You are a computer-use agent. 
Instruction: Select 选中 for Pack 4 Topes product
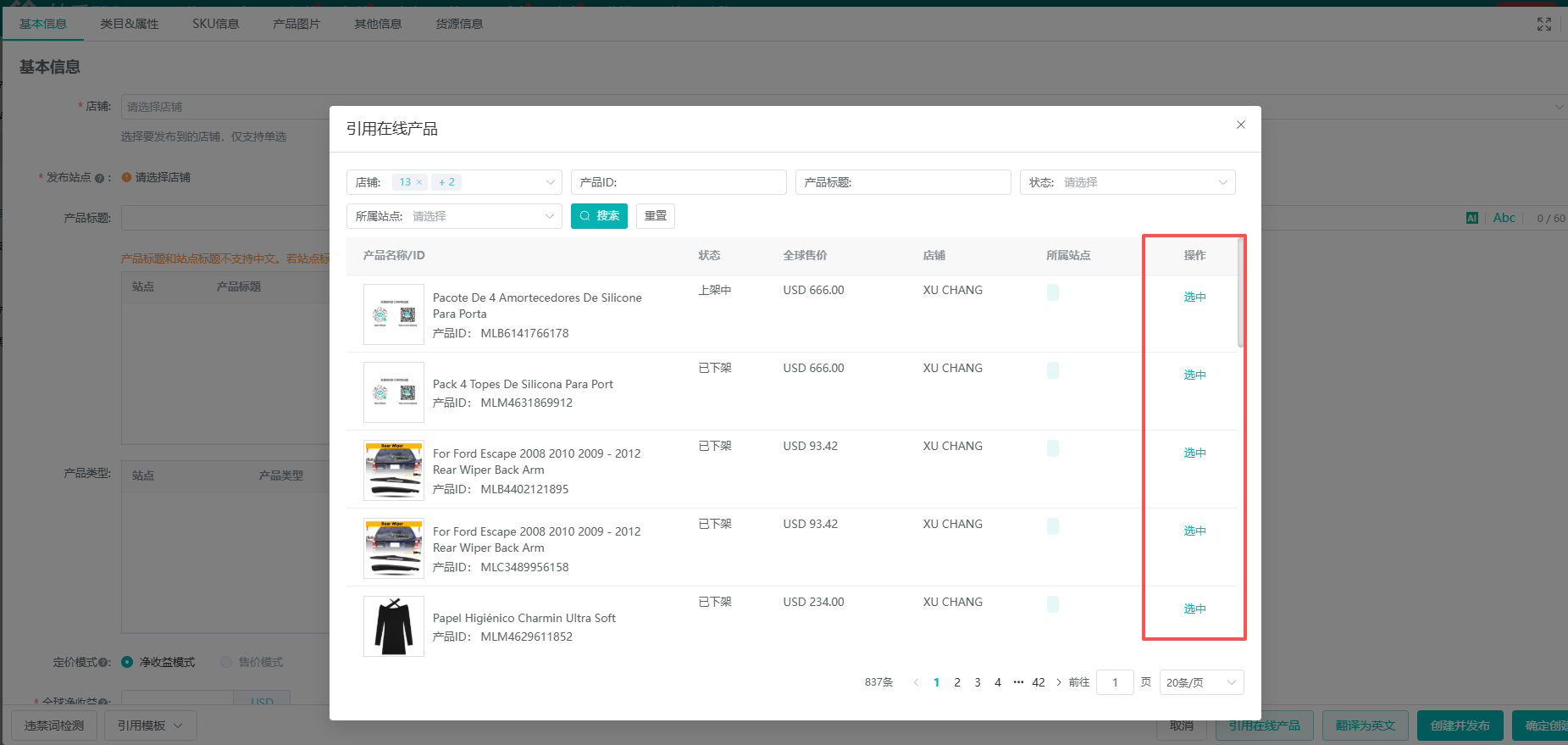1194,375
